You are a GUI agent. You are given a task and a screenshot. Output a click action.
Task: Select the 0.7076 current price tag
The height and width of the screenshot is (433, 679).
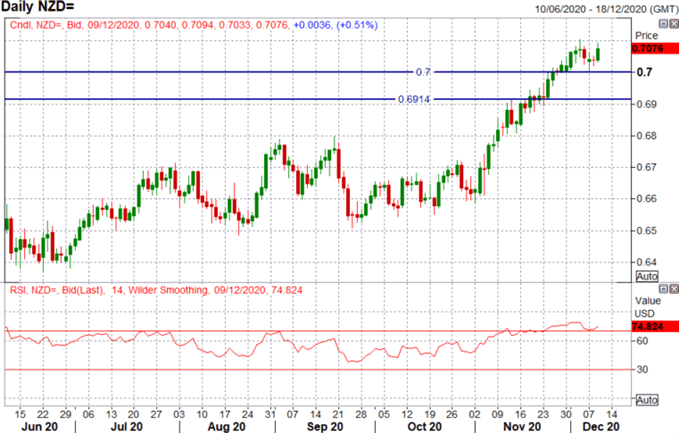point(655,48)
